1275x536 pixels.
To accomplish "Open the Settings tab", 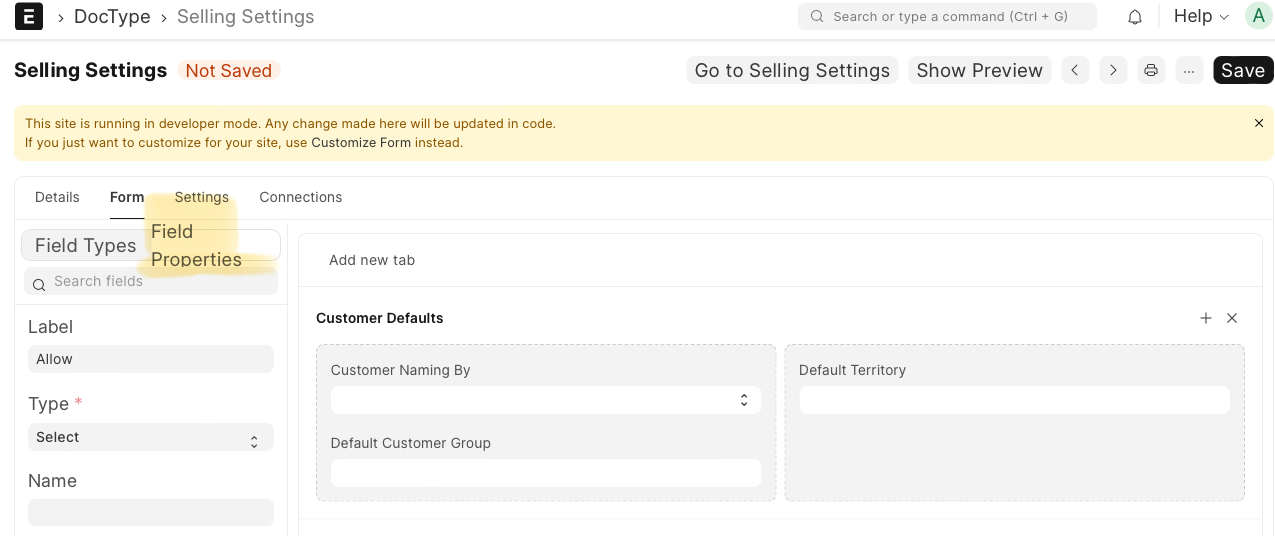I will (201, 197).
